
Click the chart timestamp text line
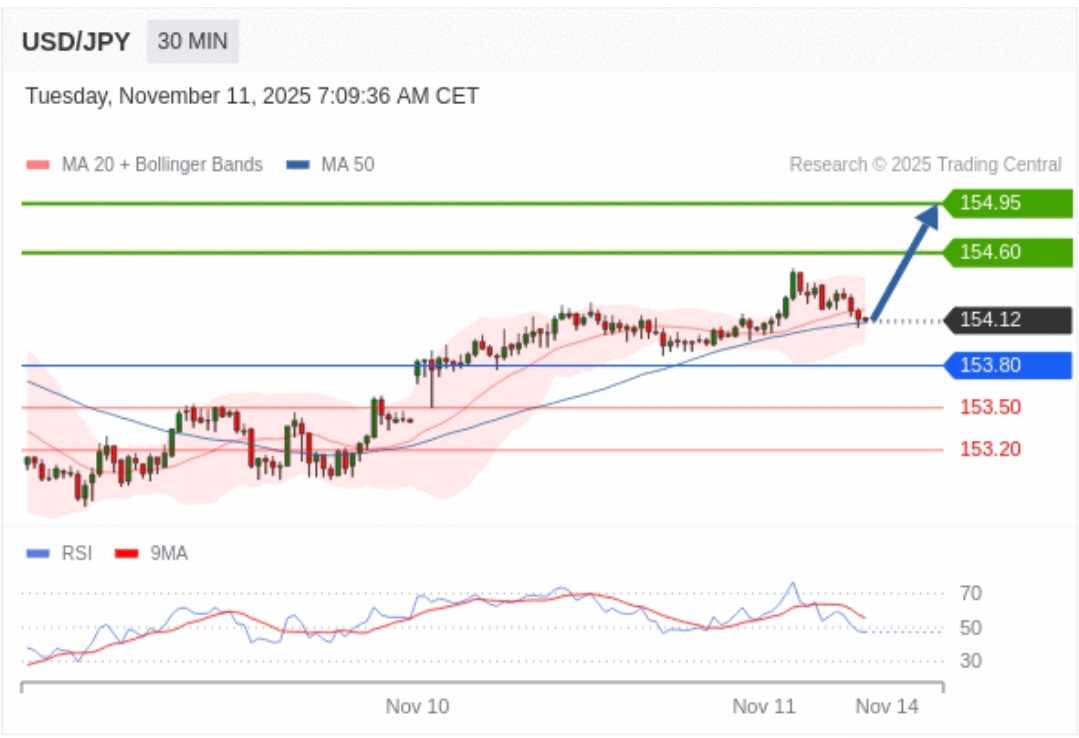point(252,96)
